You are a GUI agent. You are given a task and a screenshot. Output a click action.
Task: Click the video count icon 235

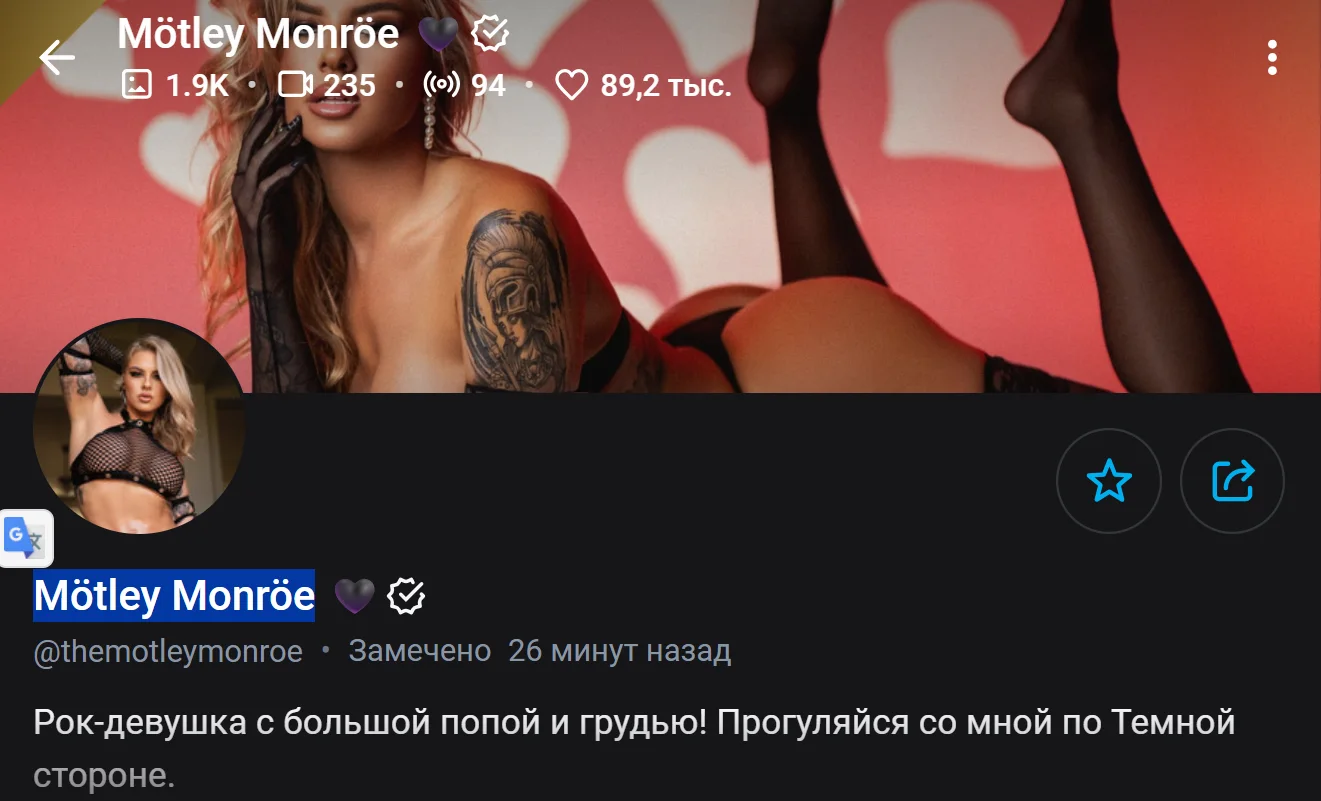(295, 85)
